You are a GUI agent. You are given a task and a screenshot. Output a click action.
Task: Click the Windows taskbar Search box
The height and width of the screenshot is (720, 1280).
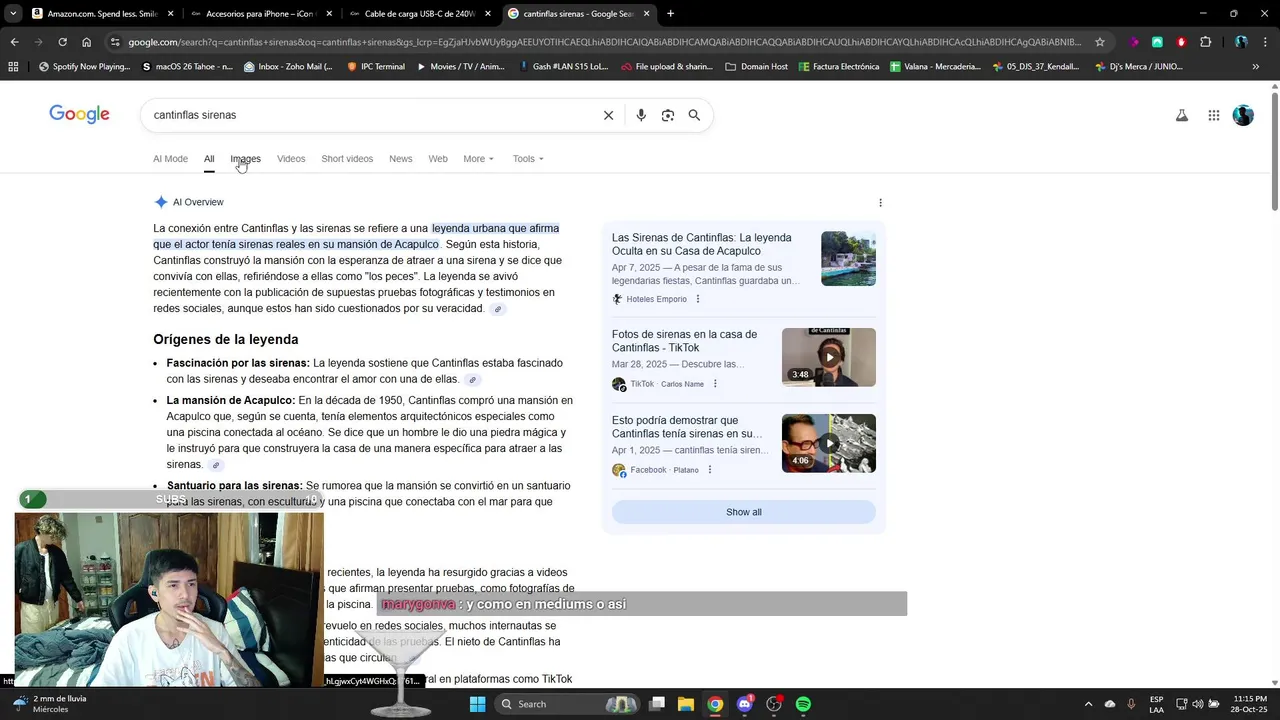pos(567,704)
